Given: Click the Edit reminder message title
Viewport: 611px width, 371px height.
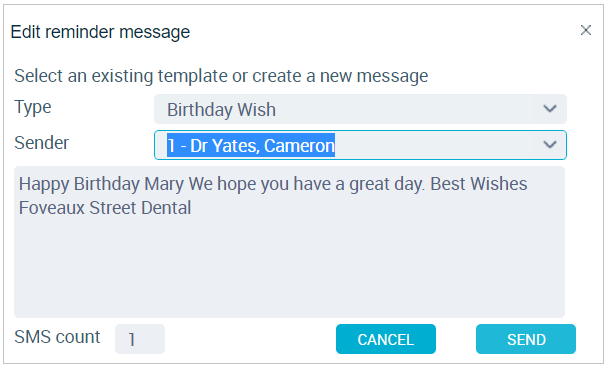Looking at the screenshot, I should tap(100, 32).
